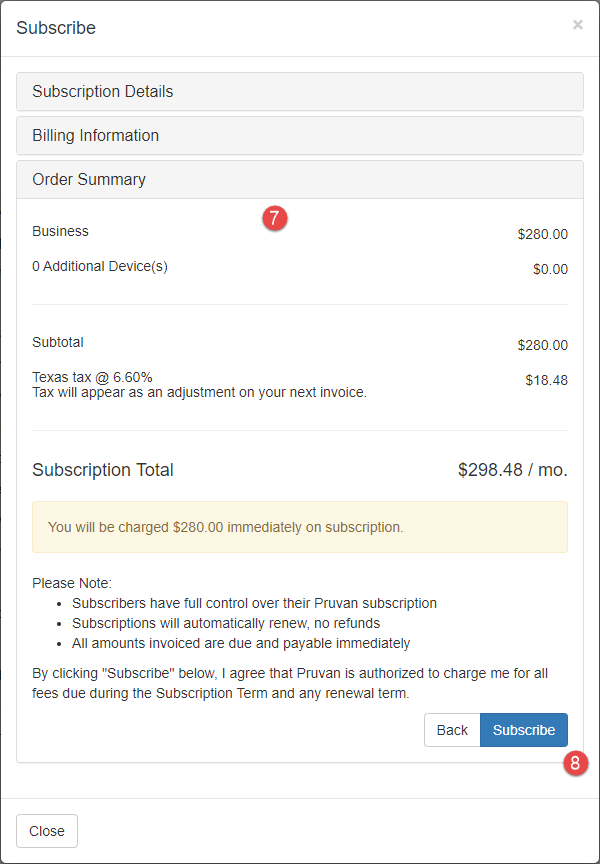Select the Business plan line item

pyautogui.click(x=61, y=231)
